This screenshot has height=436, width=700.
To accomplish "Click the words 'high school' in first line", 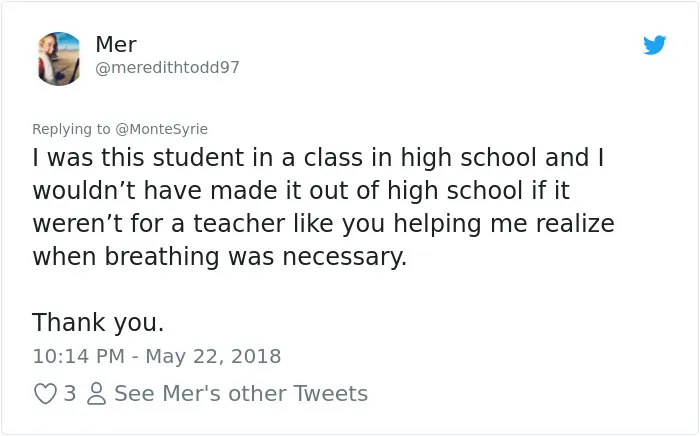I will click(x=469, y=158).
